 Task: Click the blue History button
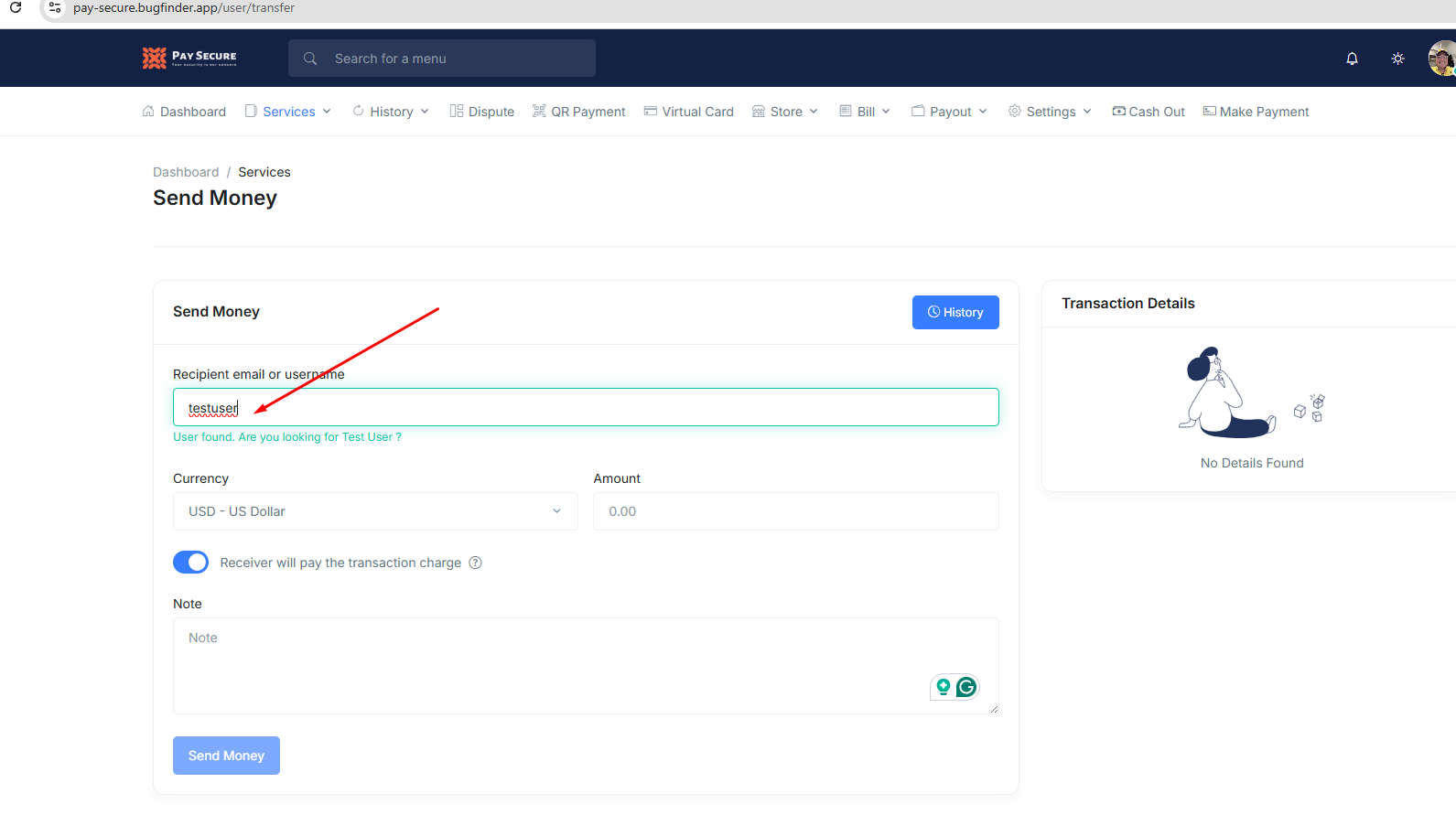click(955, 312)
